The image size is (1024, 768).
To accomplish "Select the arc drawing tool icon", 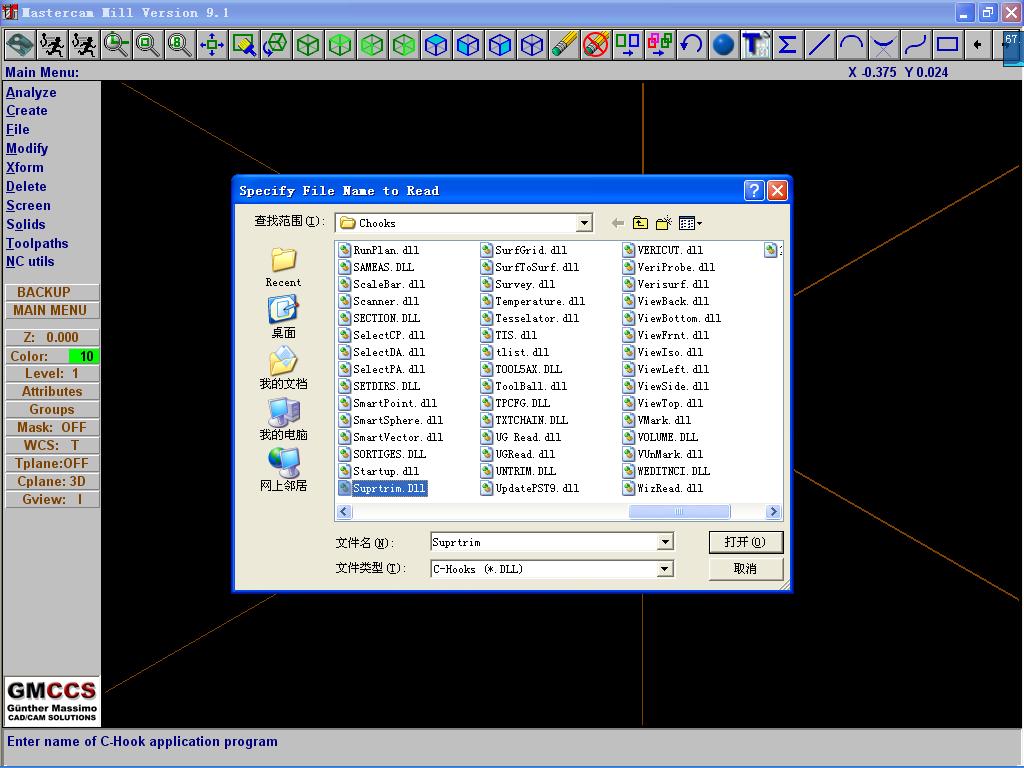I will [852, 44].
